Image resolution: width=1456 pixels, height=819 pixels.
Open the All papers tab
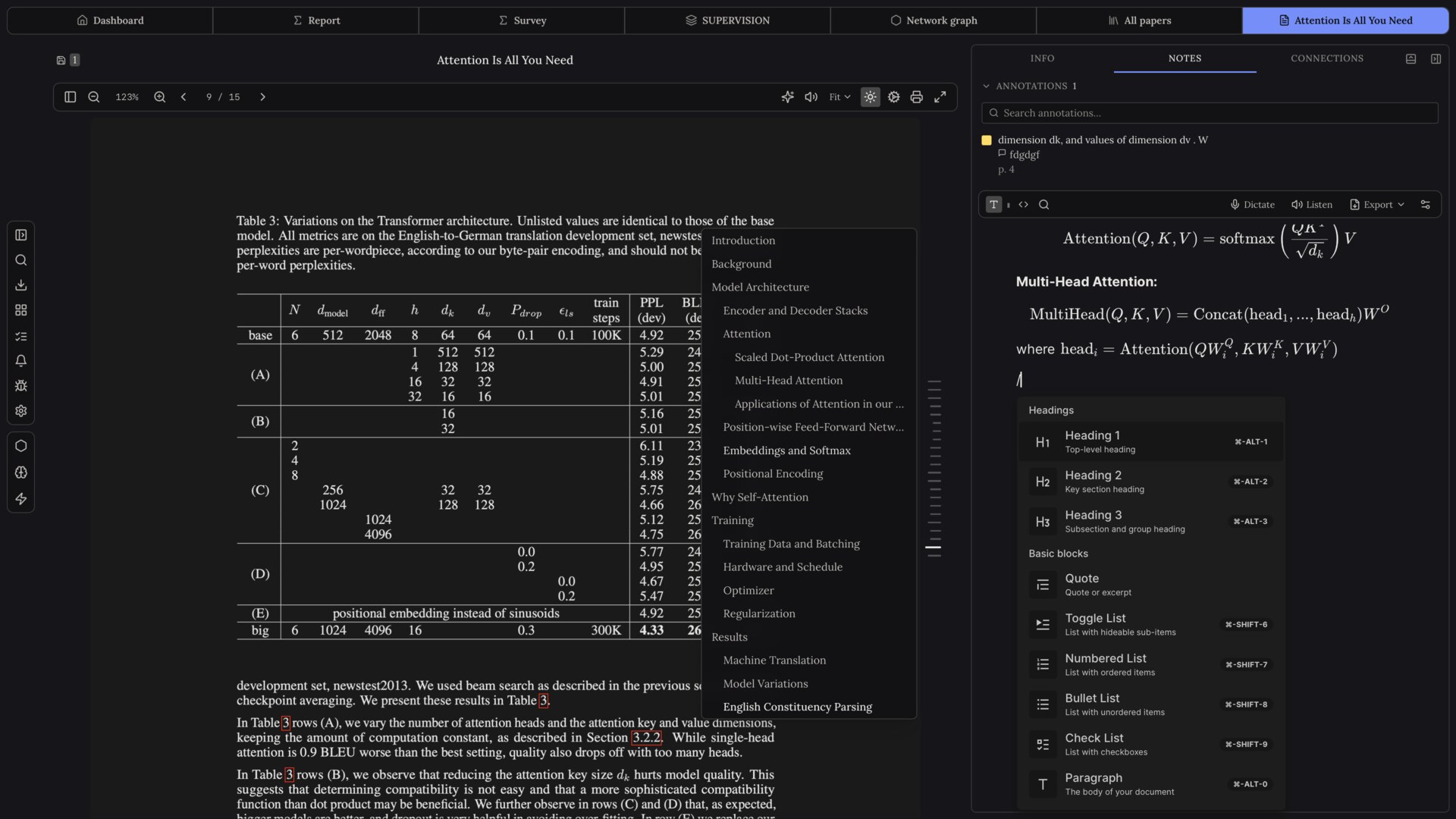(1140, 20)
